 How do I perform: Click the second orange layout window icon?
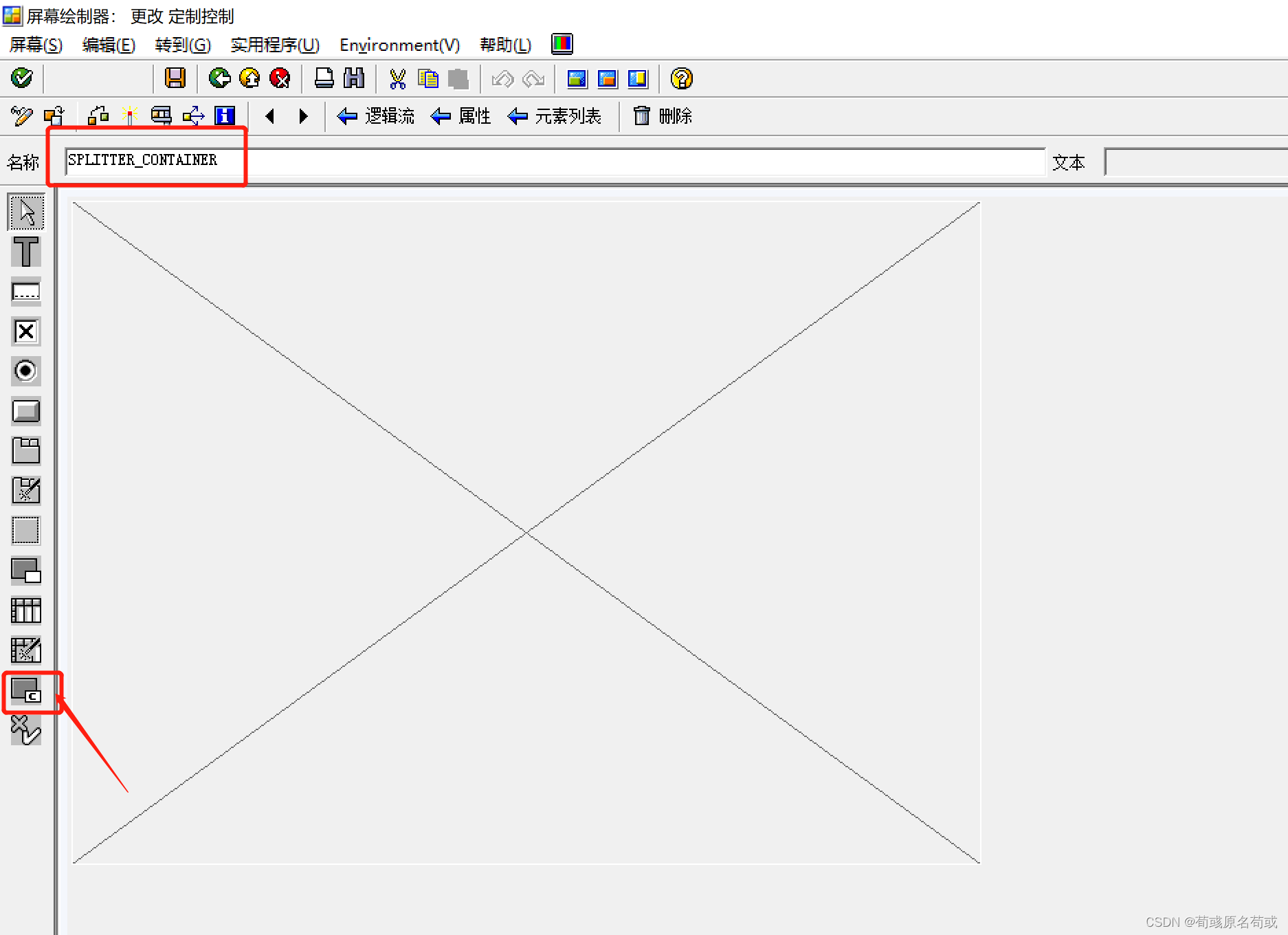click(x=608, y=79)
